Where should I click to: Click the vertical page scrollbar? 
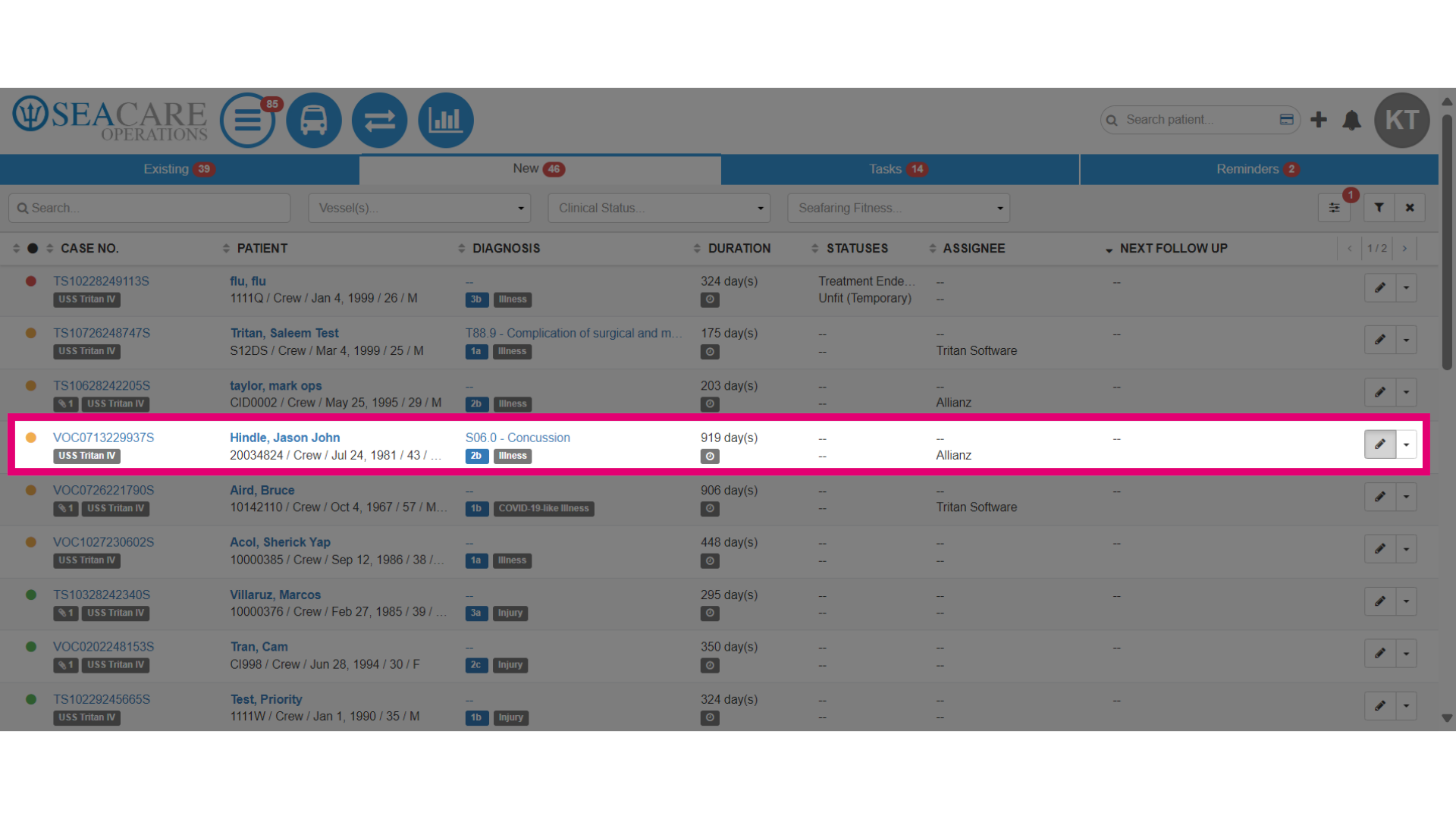(1447, 243)
